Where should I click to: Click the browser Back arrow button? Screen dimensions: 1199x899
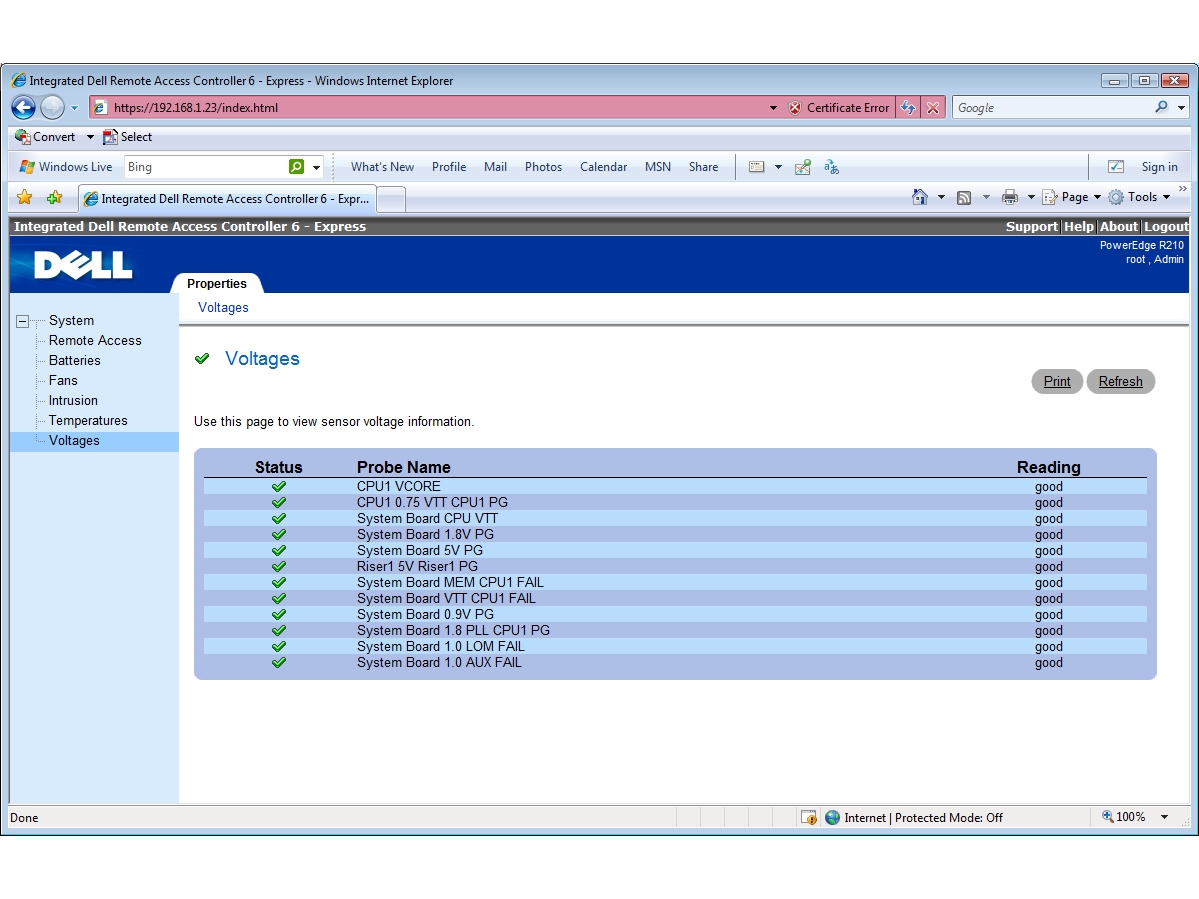pos(24,108)
